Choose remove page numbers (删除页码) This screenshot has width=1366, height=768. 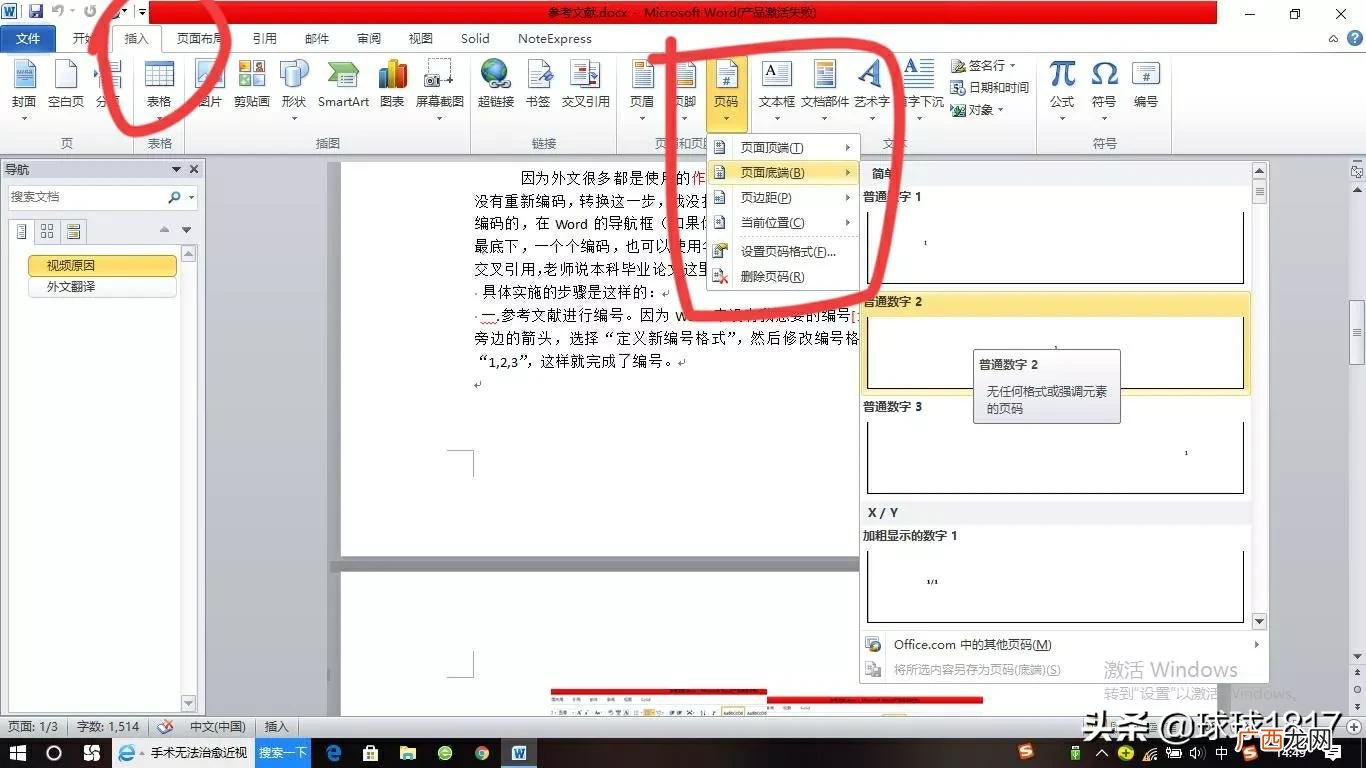783,277
